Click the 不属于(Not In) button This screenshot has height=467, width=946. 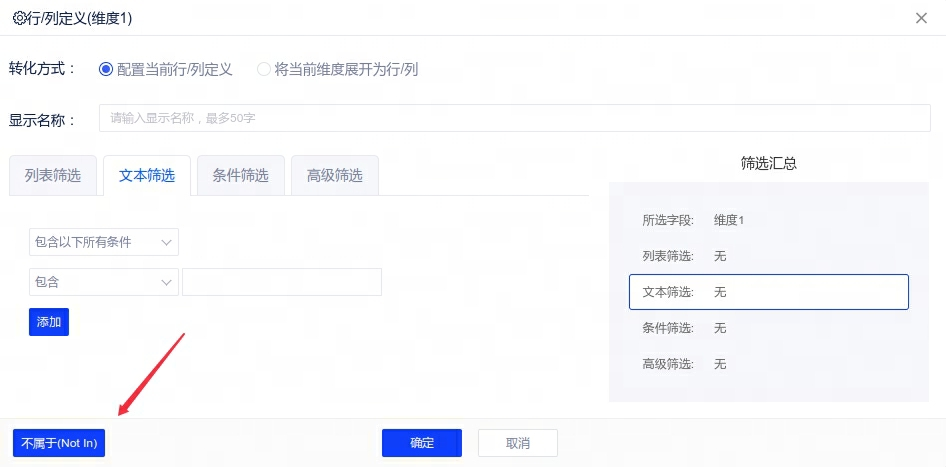click(x=59, y=443)
